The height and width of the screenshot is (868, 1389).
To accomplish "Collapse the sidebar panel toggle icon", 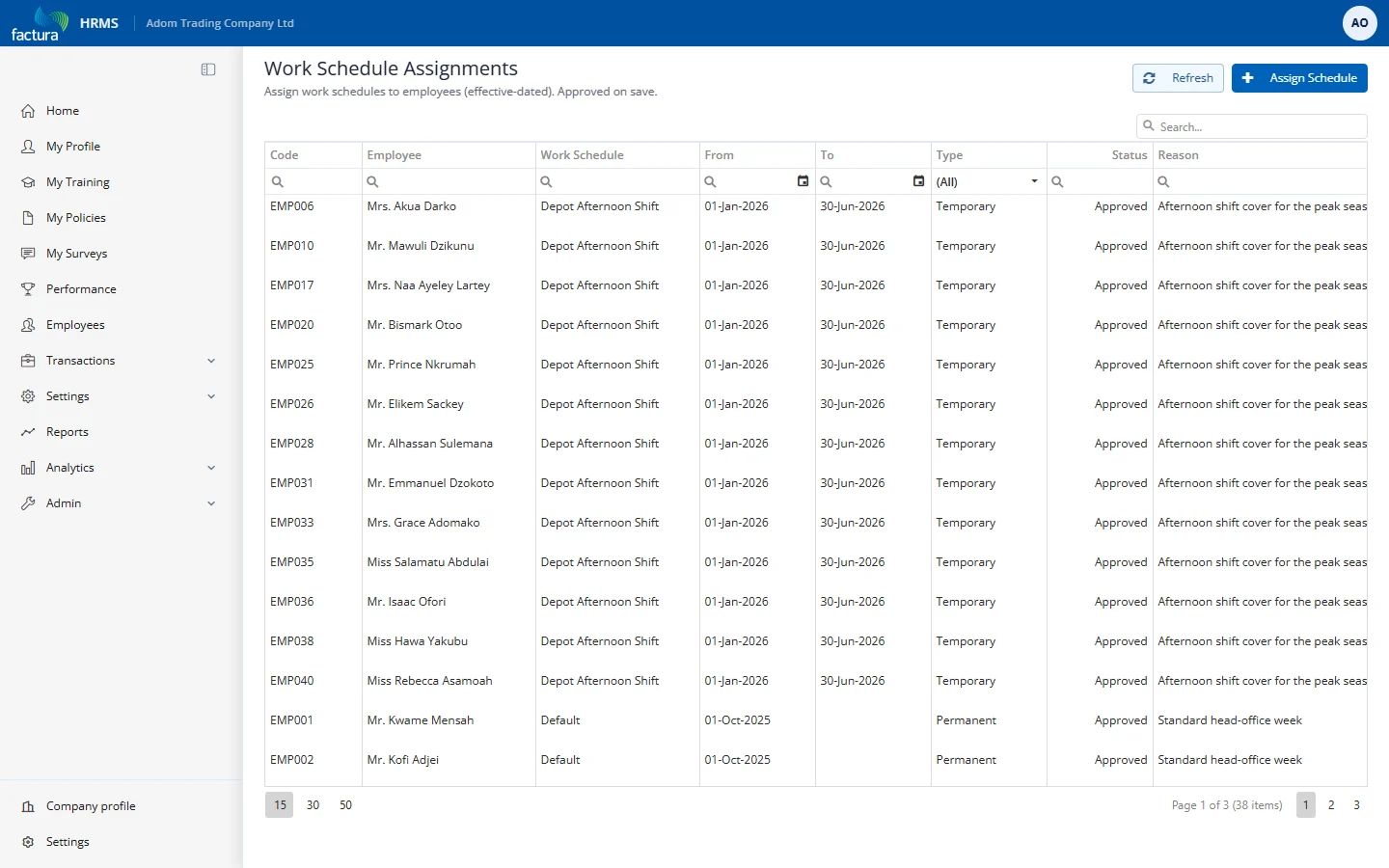I will [208, 69].
